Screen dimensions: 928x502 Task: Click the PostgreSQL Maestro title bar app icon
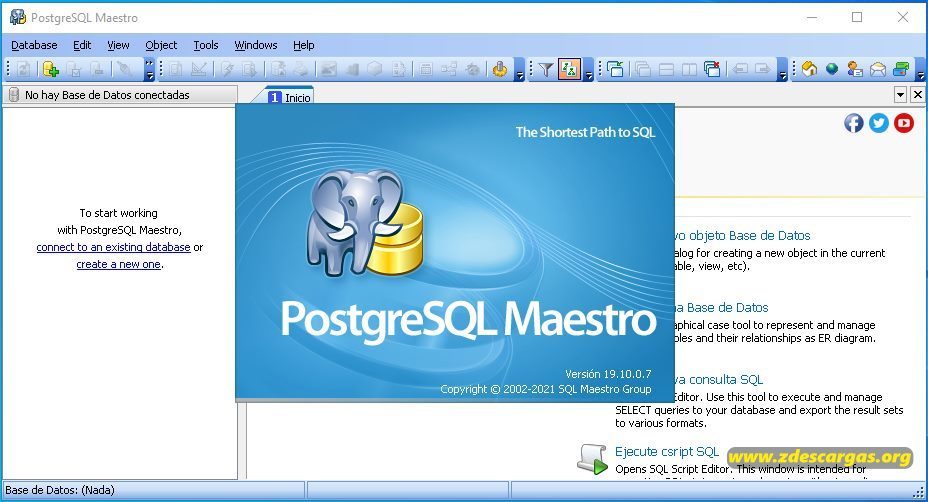18,17
